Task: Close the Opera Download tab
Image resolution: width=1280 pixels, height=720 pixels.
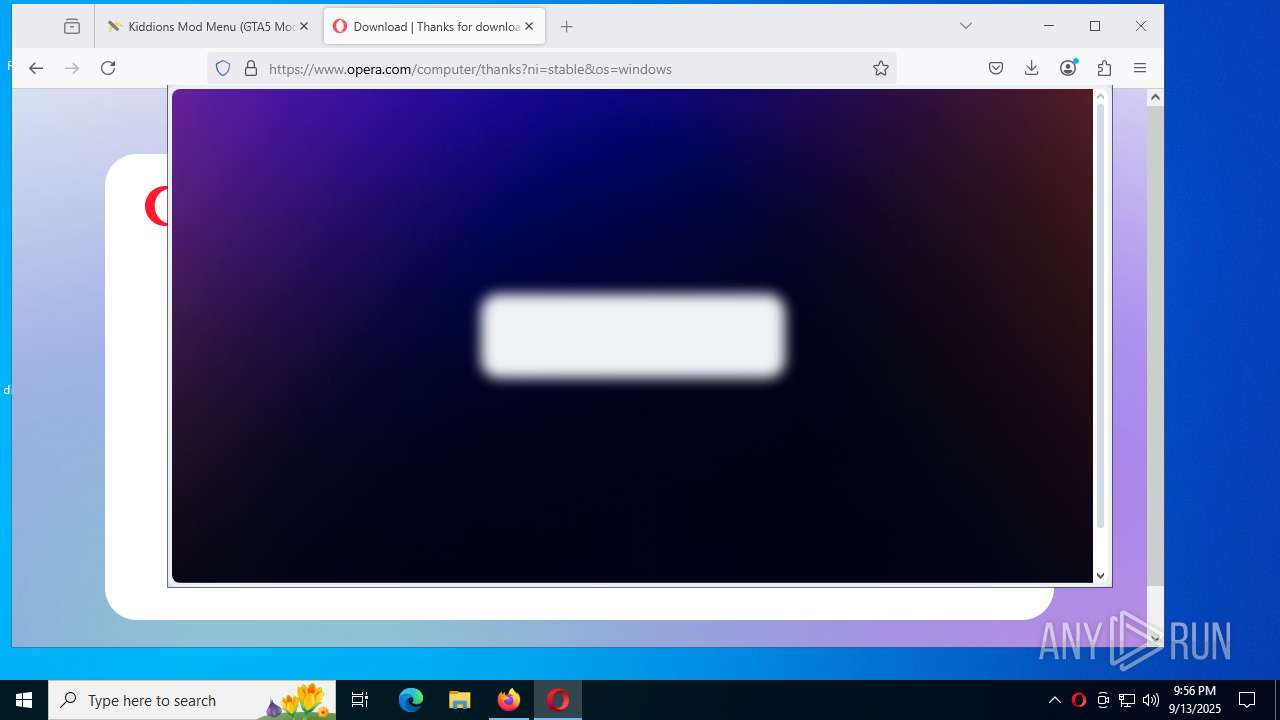Action: [x=529, y=27]
